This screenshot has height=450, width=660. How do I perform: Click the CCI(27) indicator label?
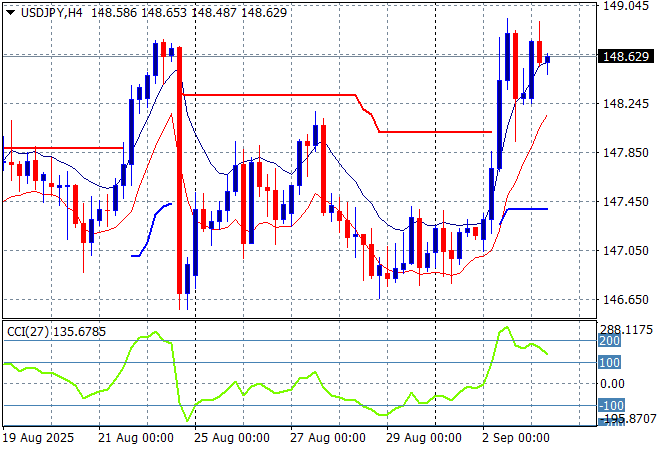(27, 330)
